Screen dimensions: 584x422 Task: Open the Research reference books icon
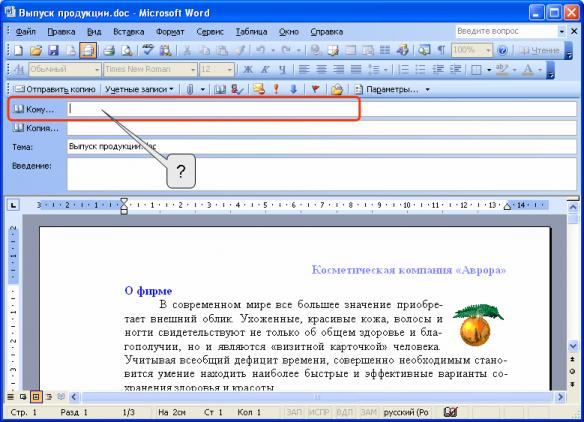tap(165, 50)
